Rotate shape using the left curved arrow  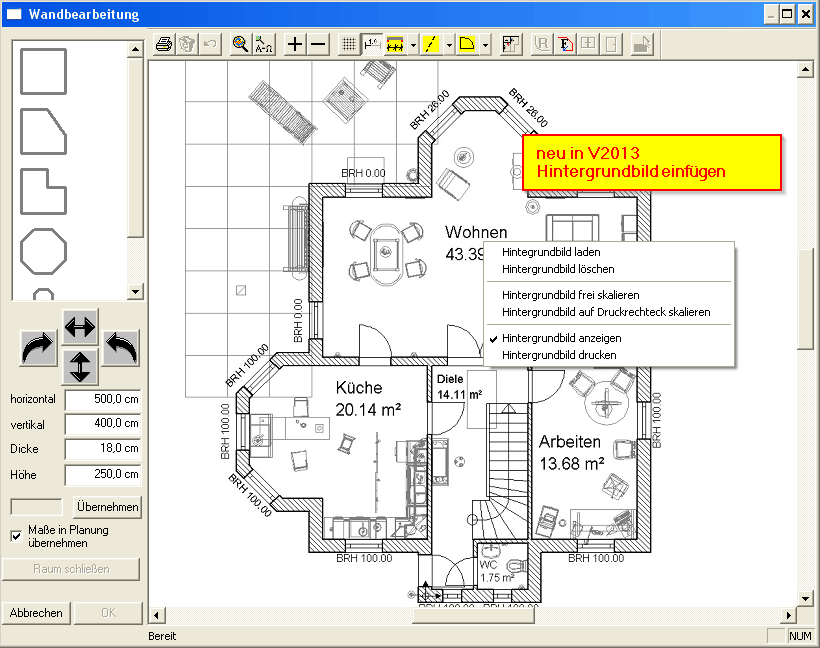tap(121, 348)
